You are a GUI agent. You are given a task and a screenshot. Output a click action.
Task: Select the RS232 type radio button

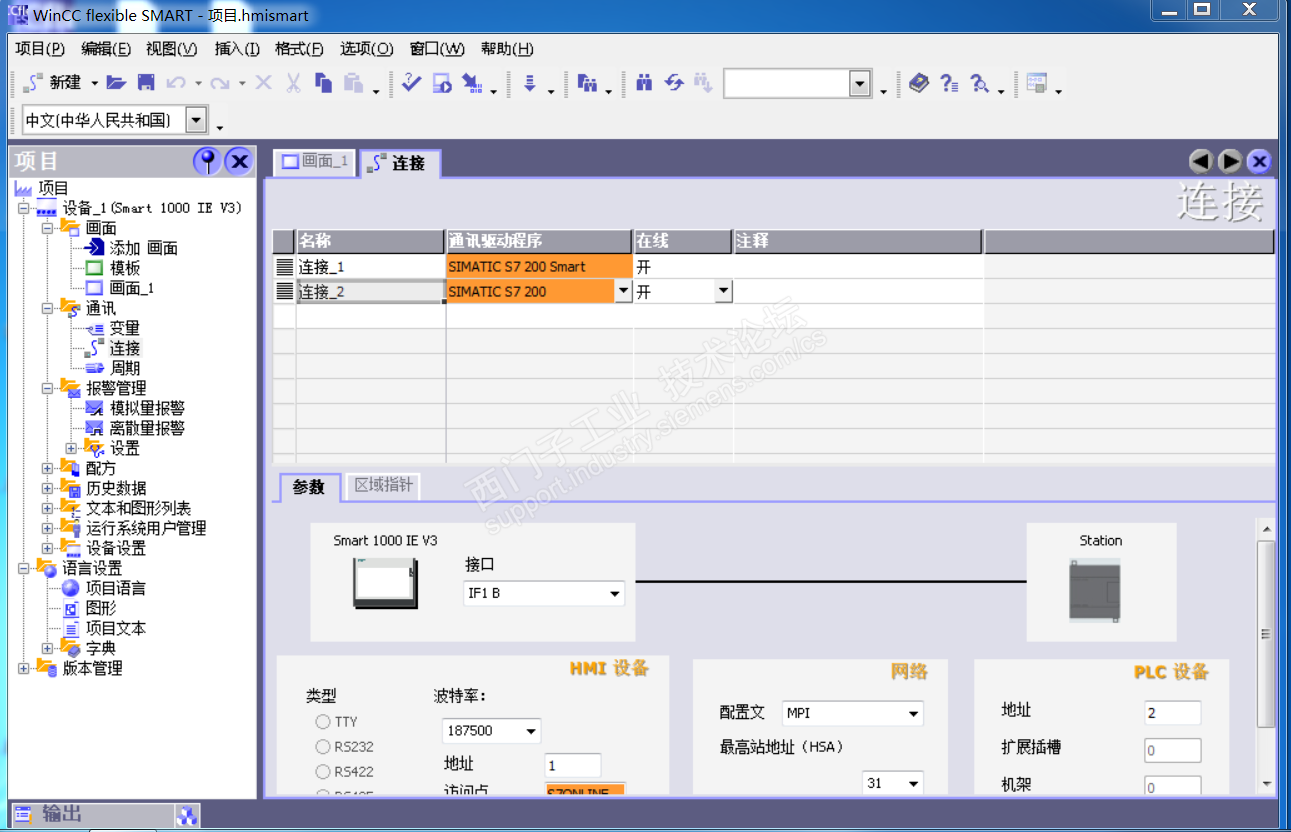pos(323,746)
